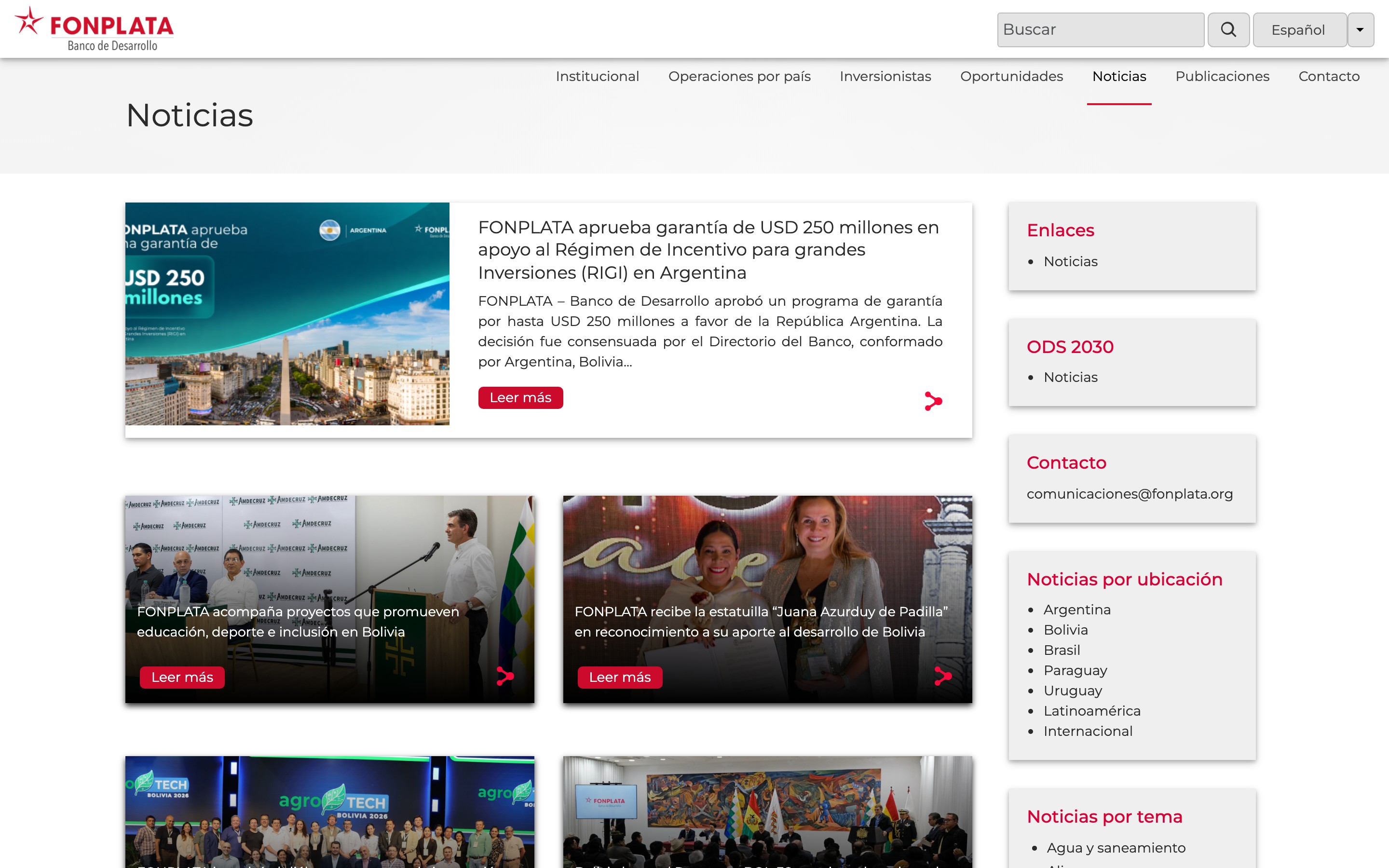Click the magnifier search button

[1228, 30]
